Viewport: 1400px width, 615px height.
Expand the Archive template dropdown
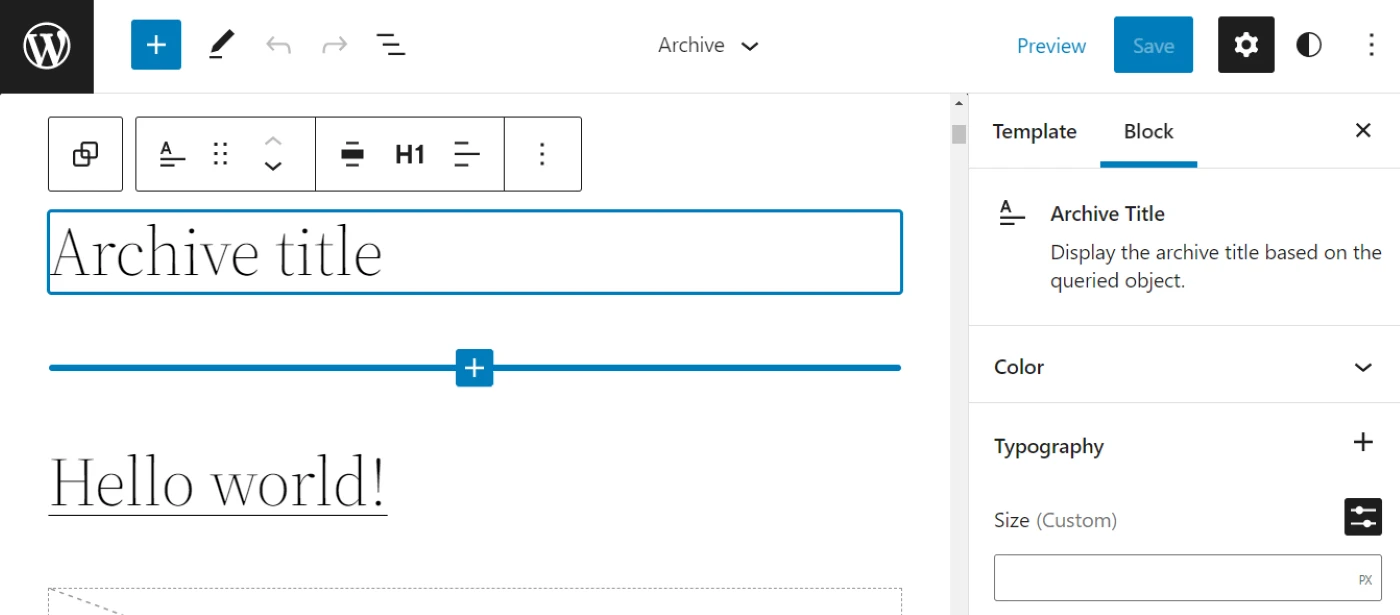click(x=709, y=45)
